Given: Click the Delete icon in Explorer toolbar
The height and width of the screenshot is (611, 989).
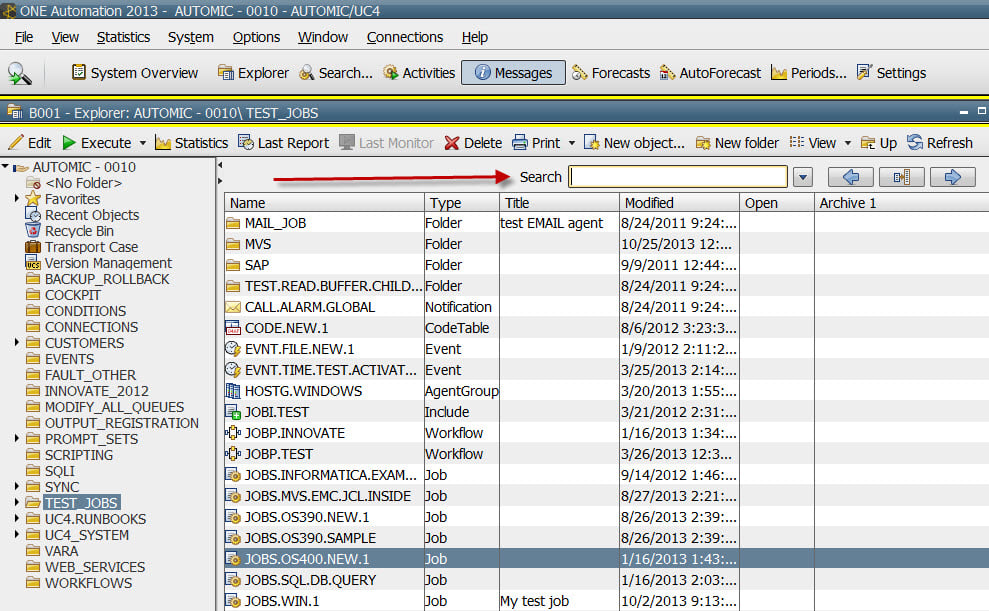Looking at the screenshot, I should pyautogui.click(x=473, y=143).
